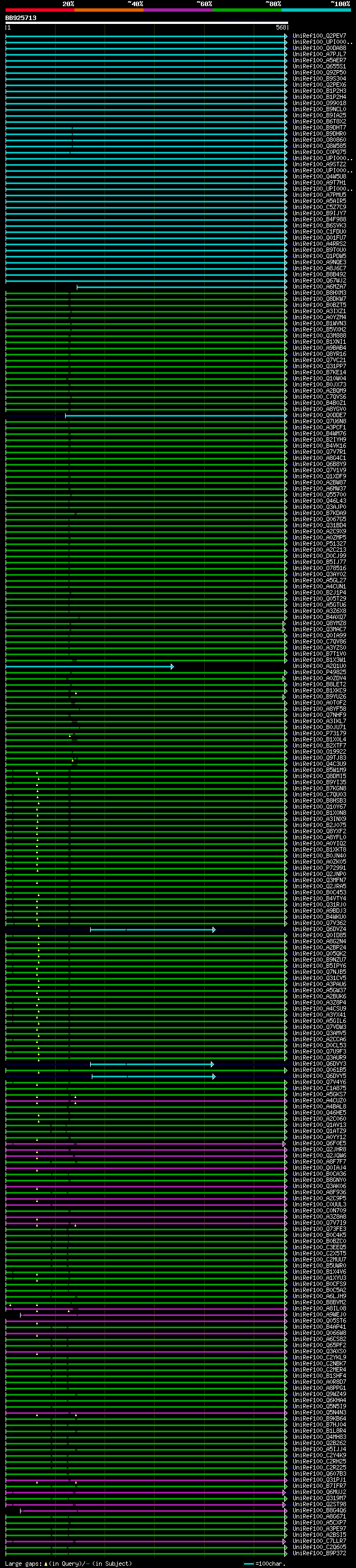Click hit label UniRef100_Q73FE3

tap(319, 1229)
